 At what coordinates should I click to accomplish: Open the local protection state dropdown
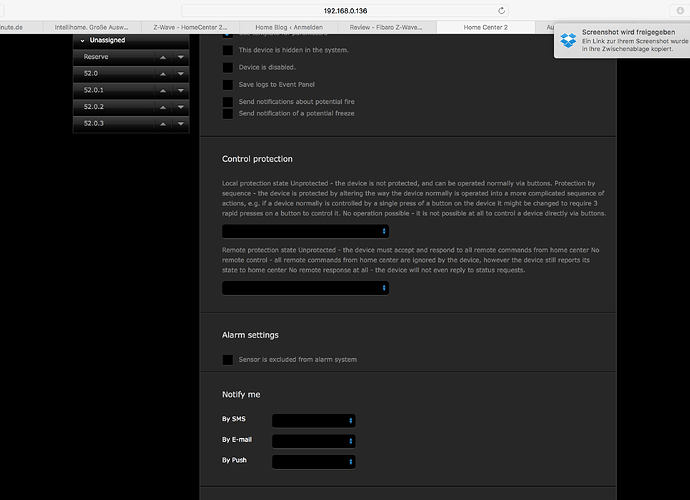point(305,231)
